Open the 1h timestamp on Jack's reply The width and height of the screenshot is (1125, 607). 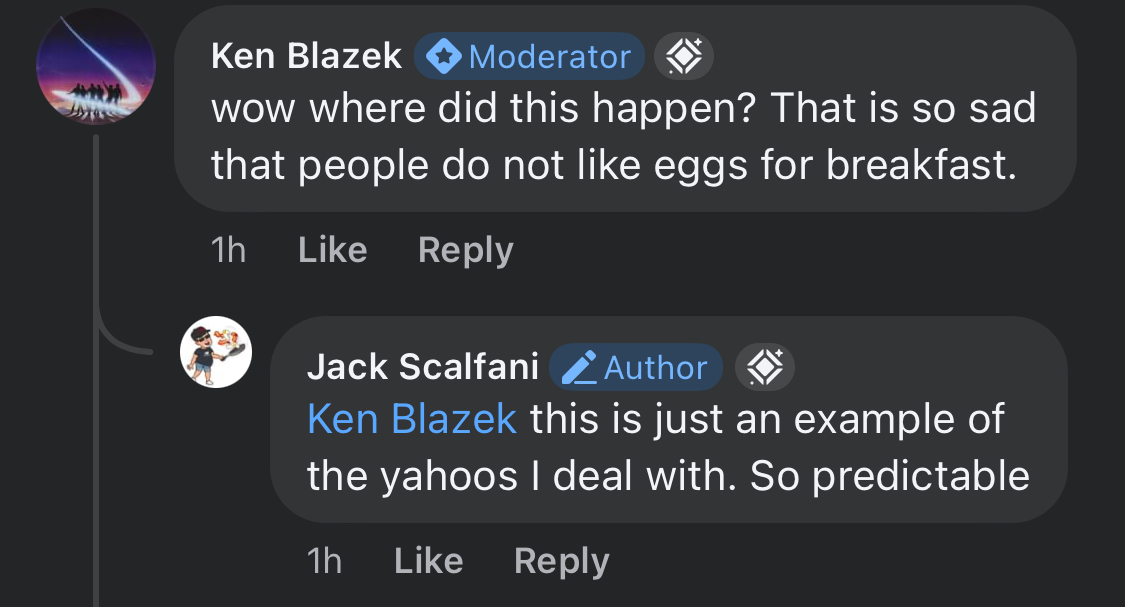click(x=324, y=561)
